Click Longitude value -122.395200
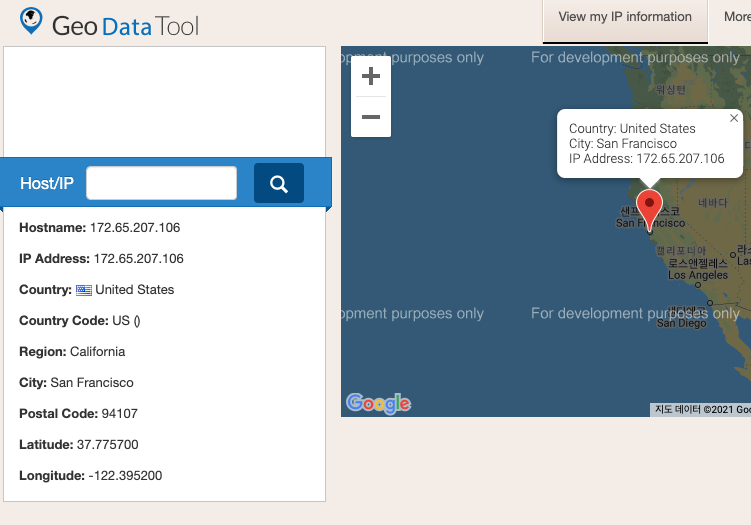Screen dimensions: 751x525 point(125,476)
